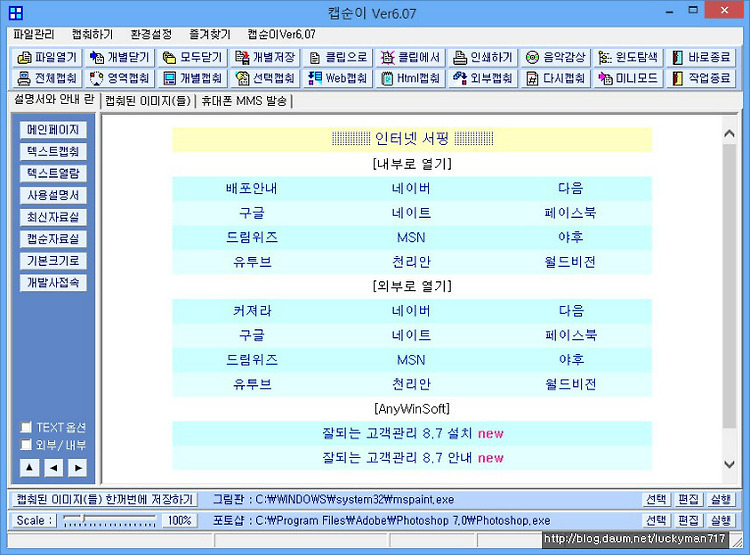Click the 최신자료실 sidebar button
750x555 pixels.
coord(53,217)
